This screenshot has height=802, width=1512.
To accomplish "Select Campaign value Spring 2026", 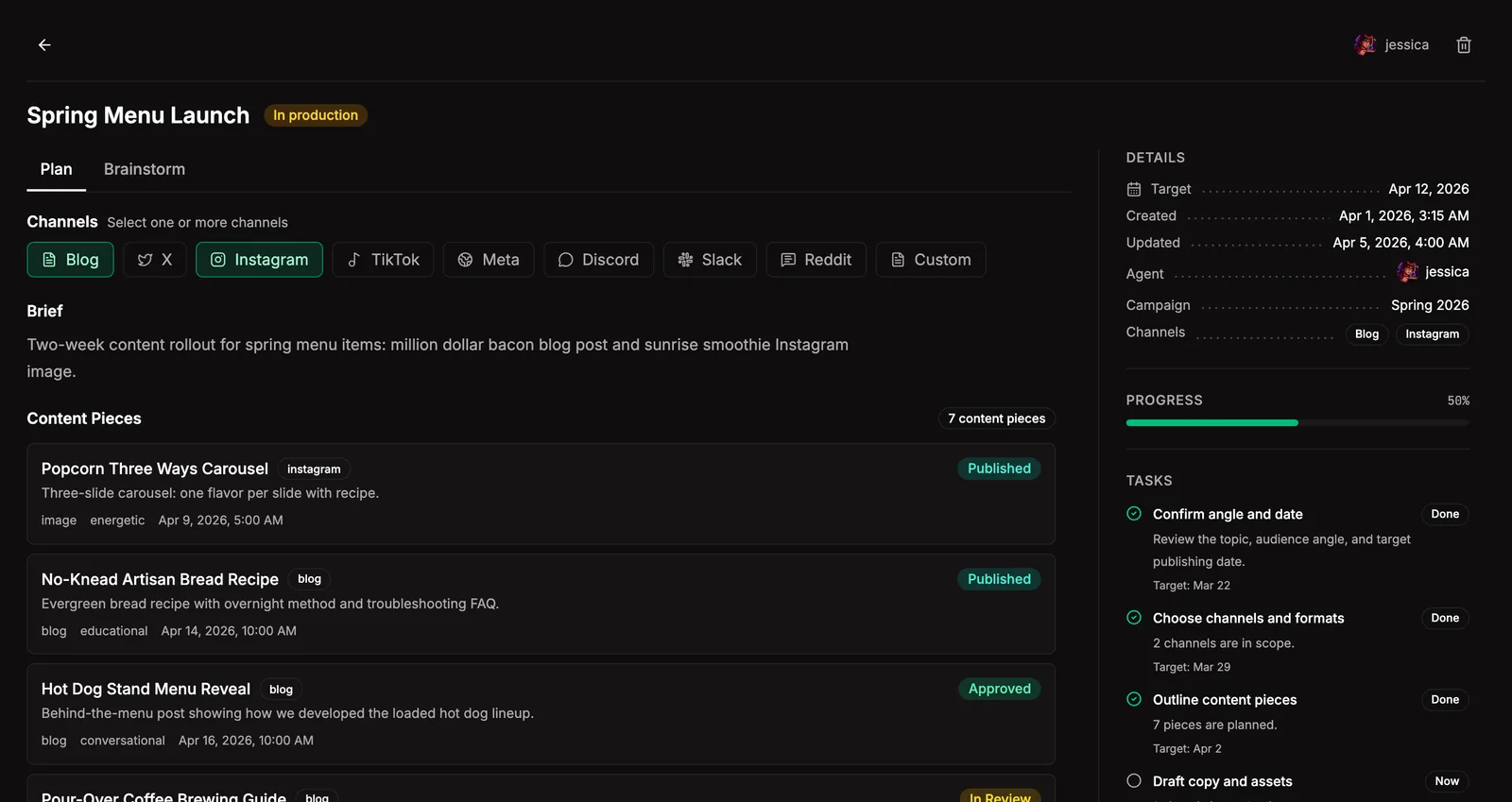I will click(x=1430, y=305).
